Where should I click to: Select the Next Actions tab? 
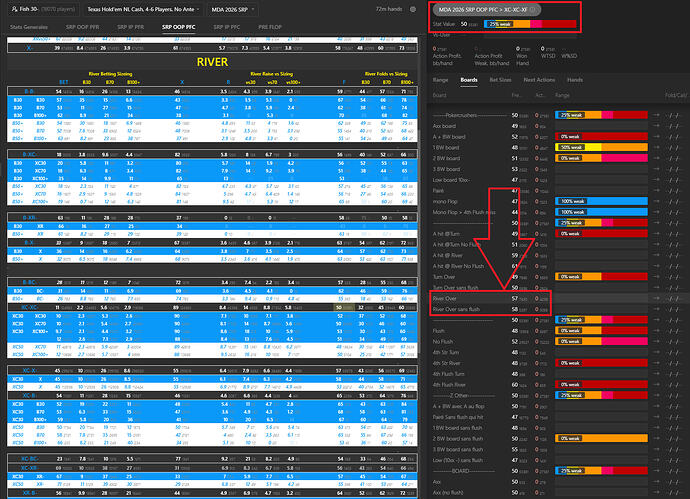tap(539, 80)
